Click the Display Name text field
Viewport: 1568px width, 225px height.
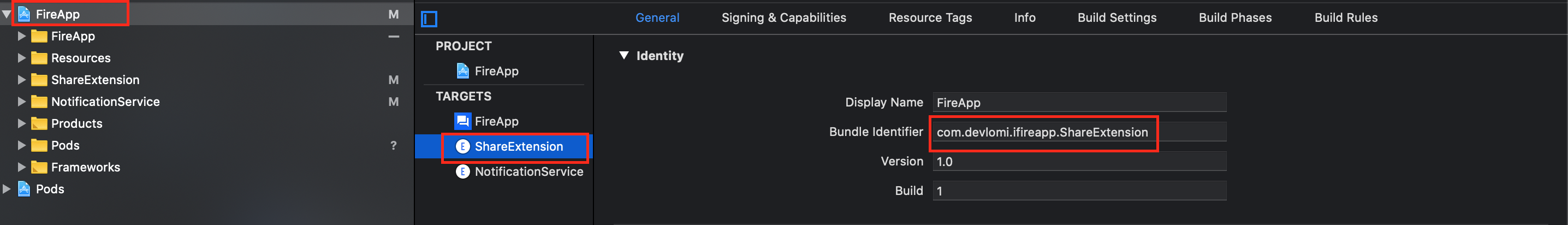1079,103
